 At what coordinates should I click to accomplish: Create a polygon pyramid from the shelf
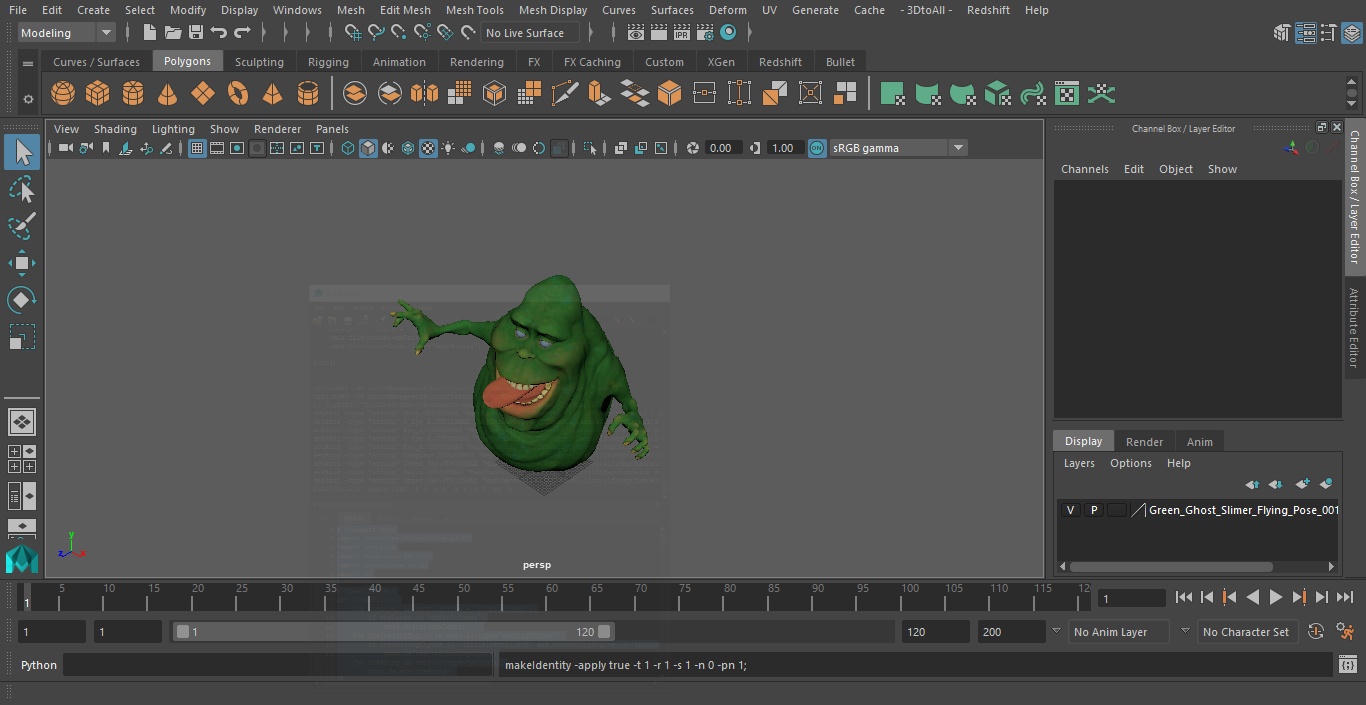pos(272,94)
